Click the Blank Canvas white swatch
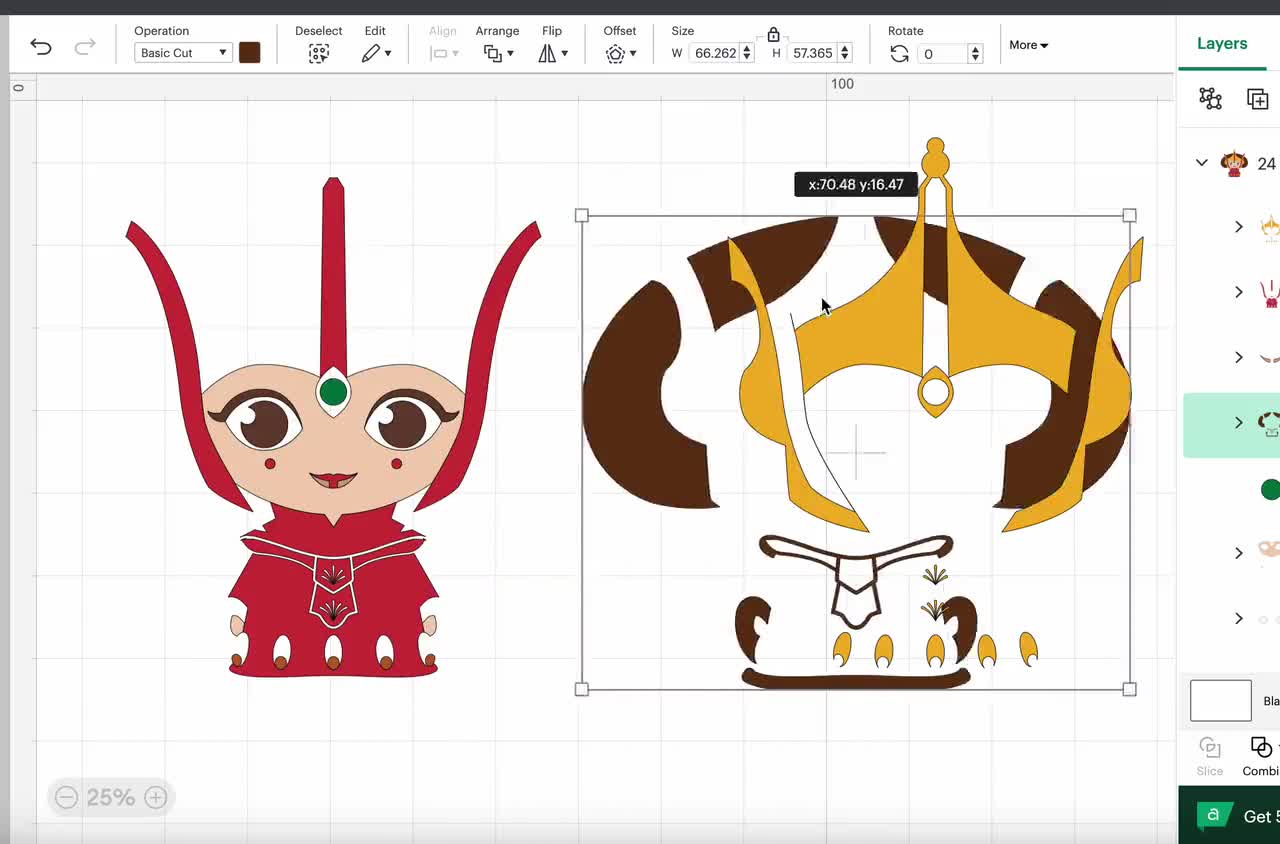 [x=1221, y=701]
